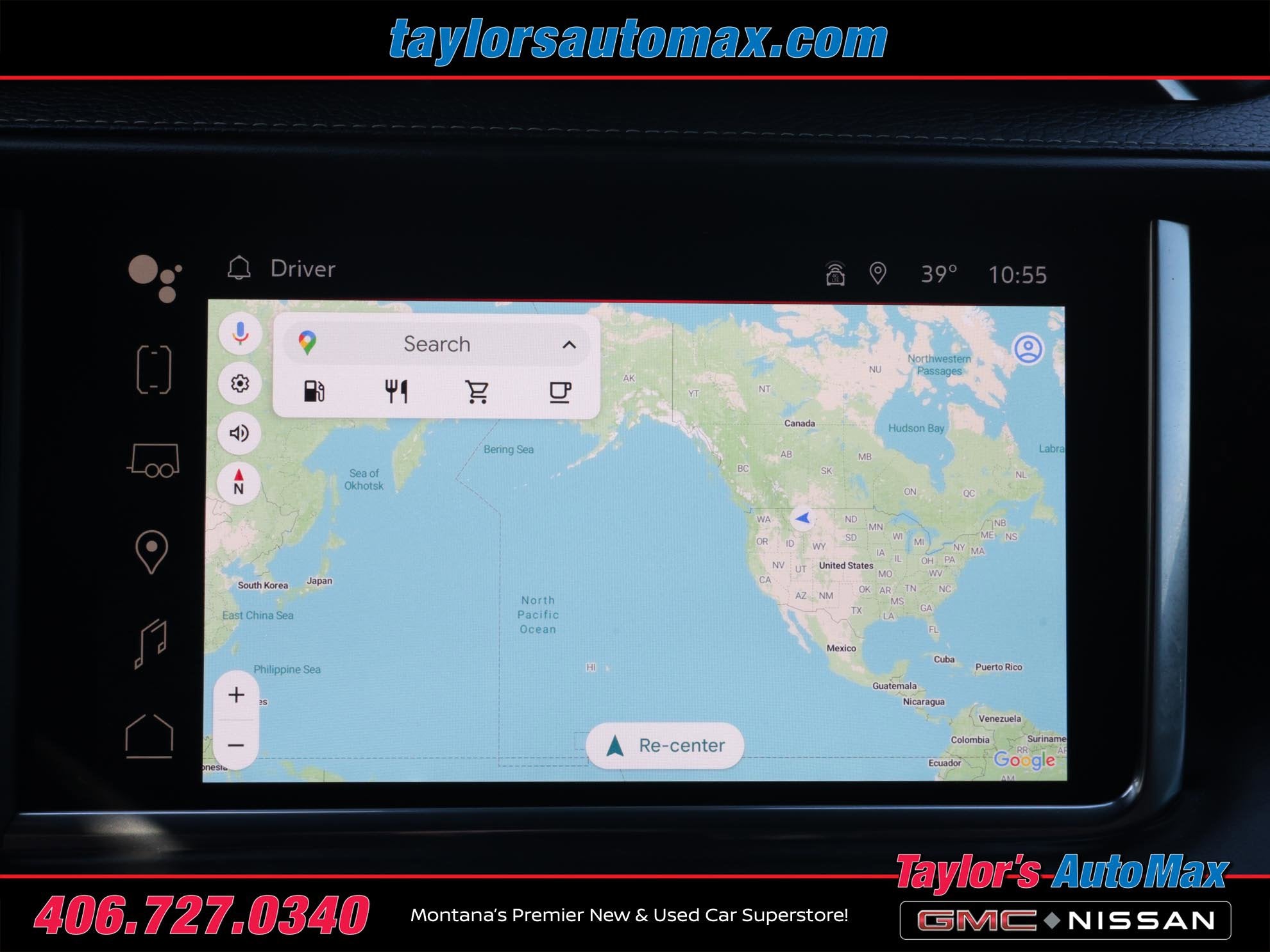The height and width of the screenshot is (952, 1270).
Task: Tap the Google Assistant icon
Action: coord(155,278)
